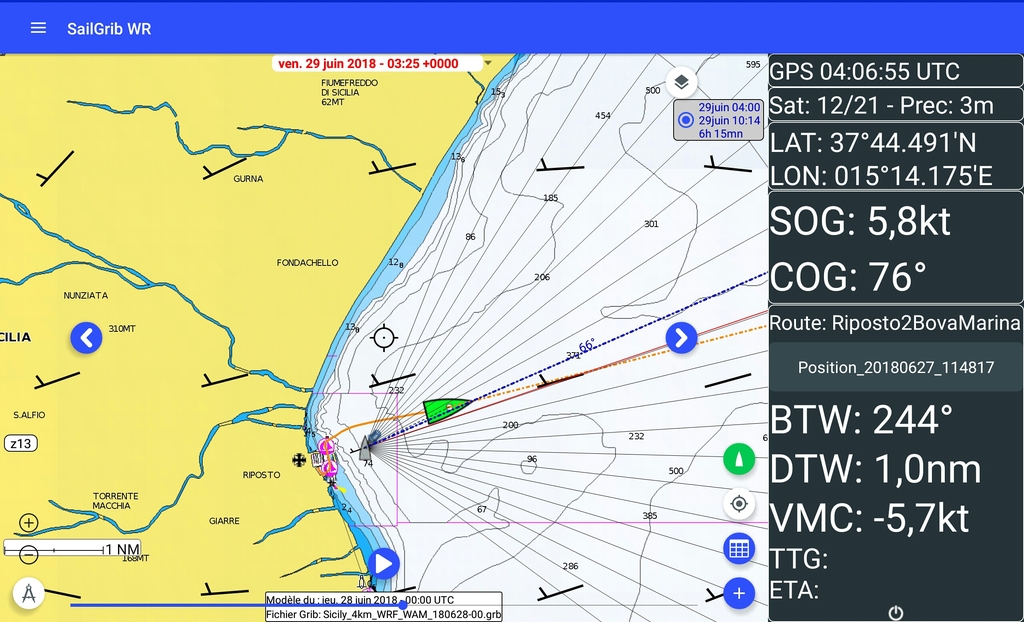Open the map layers selector
Viewport: 1024px width, 622px height.
681,82
